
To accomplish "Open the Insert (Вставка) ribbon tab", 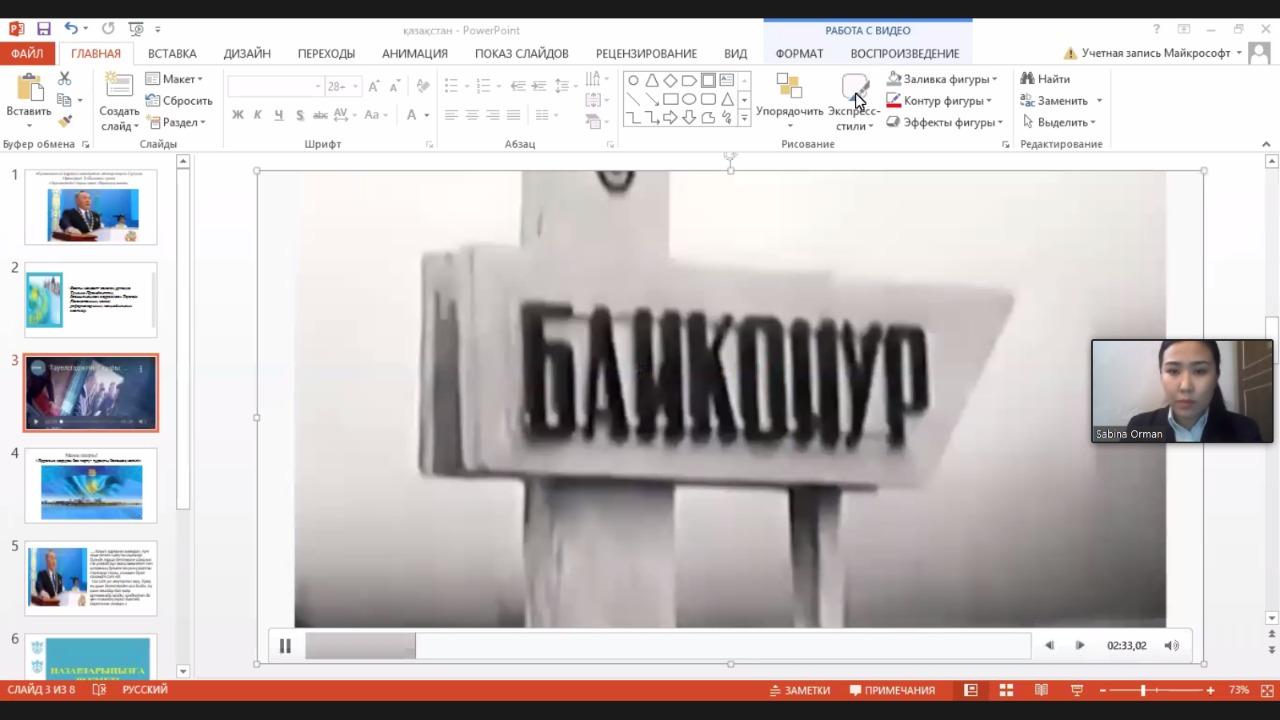I will (172, 54).
